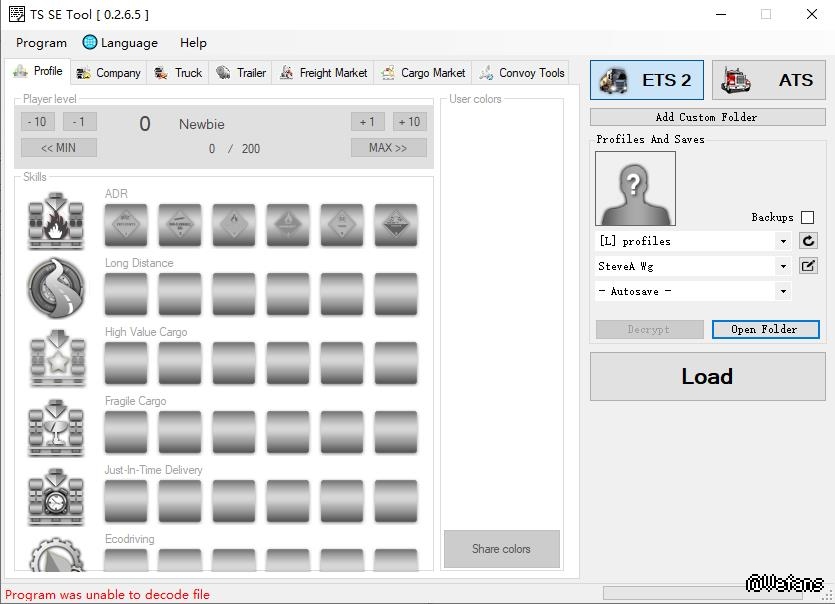Toggle the sixth ADR class icon
Image resolution: width=835 pixels, height=604 pixels.
tap(396, 225)
